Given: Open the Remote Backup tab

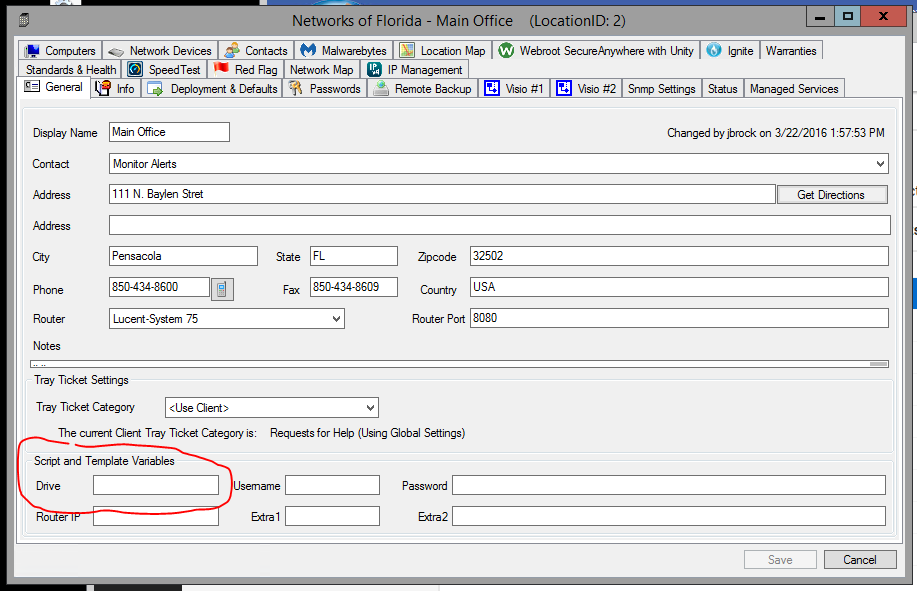Looking at the screenshot, I should point(423,89).
